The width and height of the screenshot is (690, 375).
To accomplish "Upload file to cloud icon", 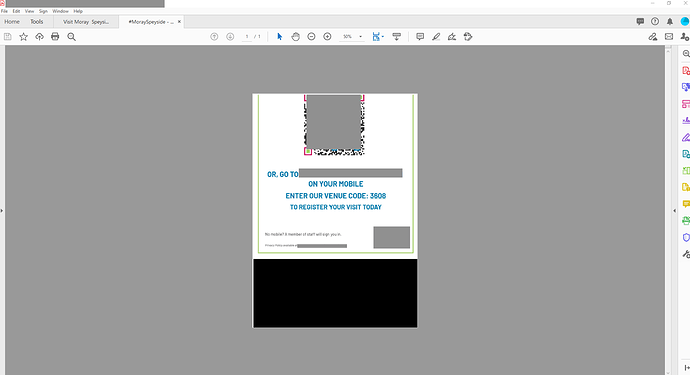I will click(x=39, y=37).
